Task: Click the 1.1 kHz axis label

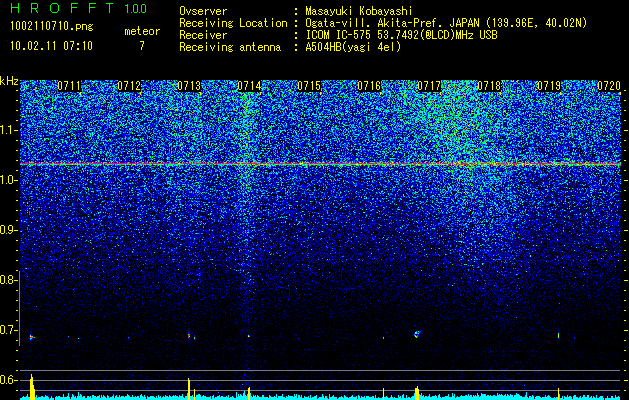Action: click(9, 130)
